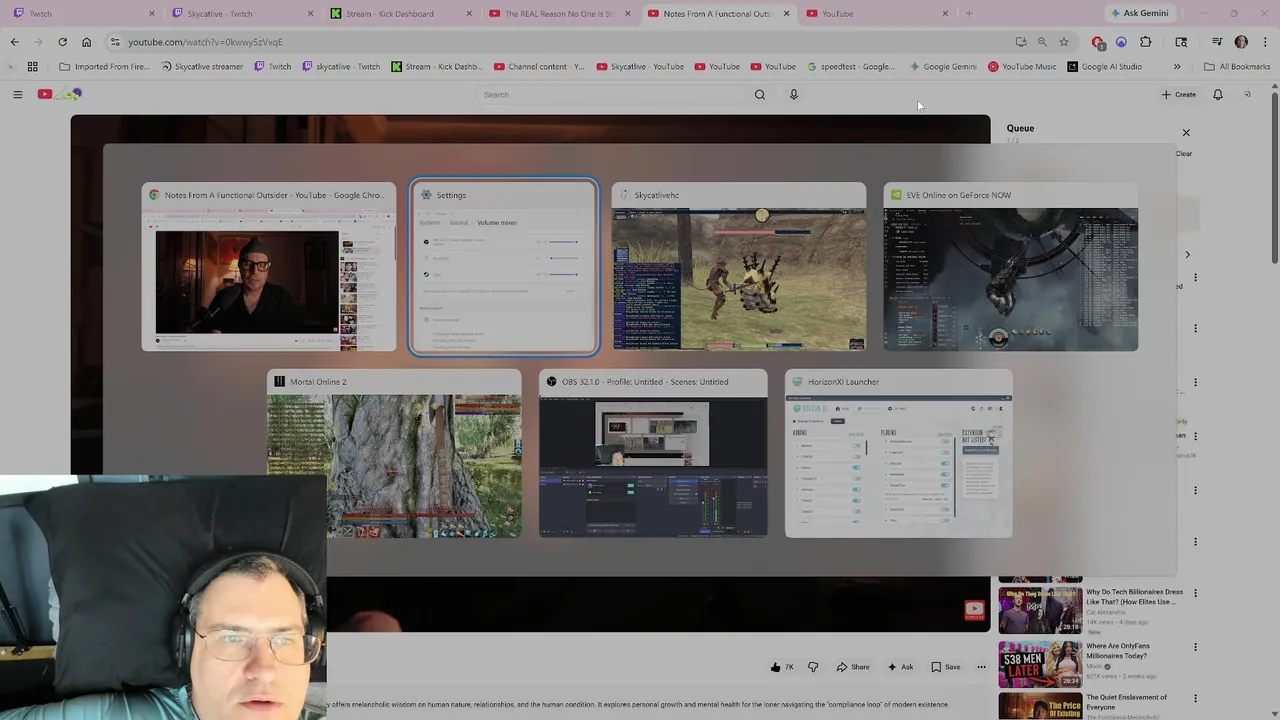This screenshot has height=720, width=1280.
Task: Go back with Chrome back arrow
Action: tap(15, 42)
